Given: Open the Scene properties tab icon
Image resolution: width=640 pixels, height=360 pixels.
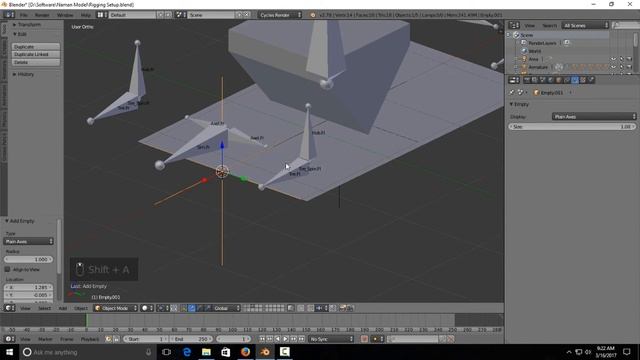Looking at the screenshot, I should click(x=542, y=80).
